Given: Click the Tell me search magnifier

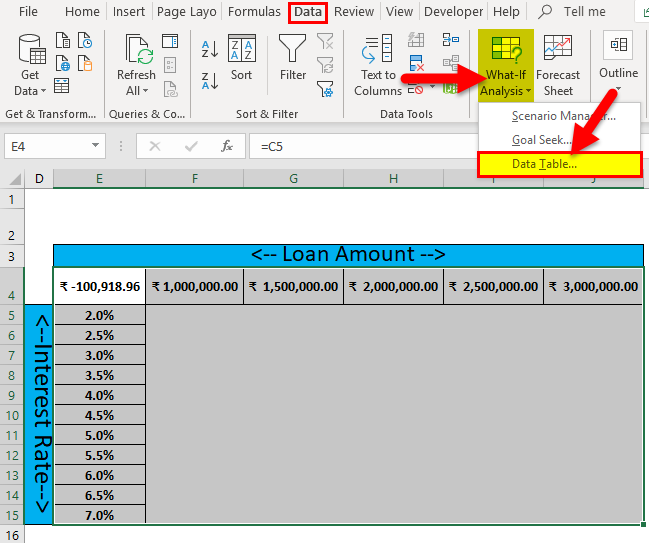Looking at the screenshot, I should click(545, 12).
